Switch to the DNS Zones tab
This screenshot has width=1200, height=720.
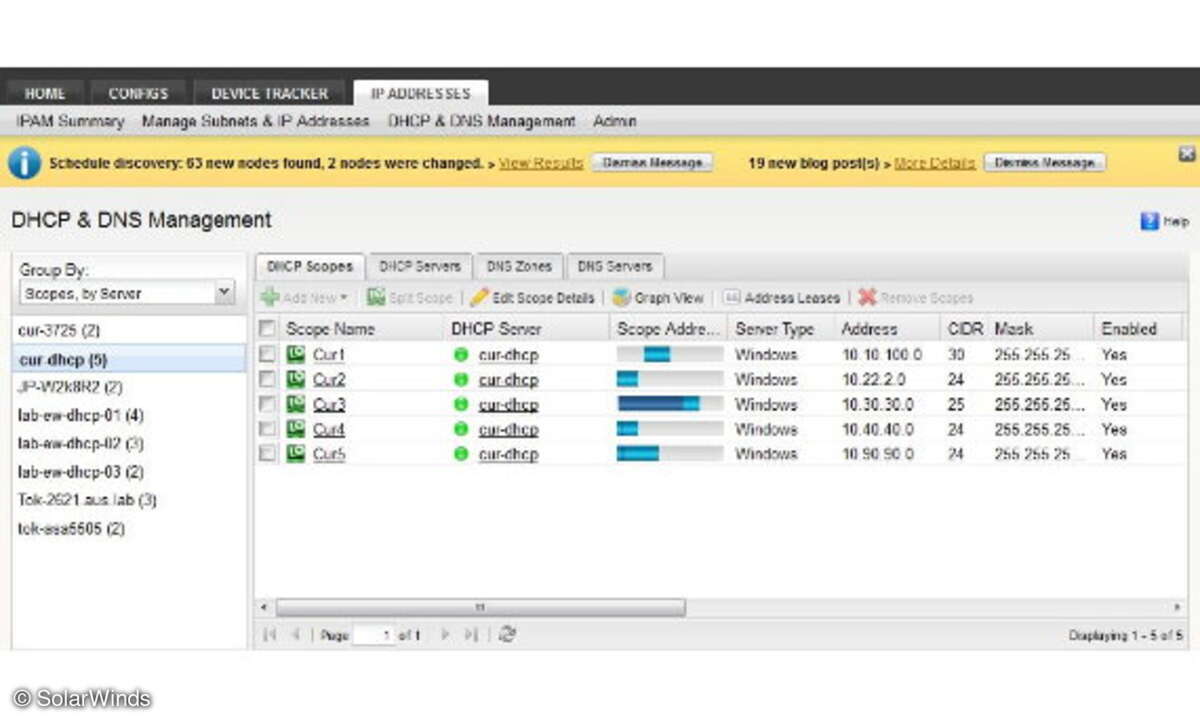click(519, 267)
